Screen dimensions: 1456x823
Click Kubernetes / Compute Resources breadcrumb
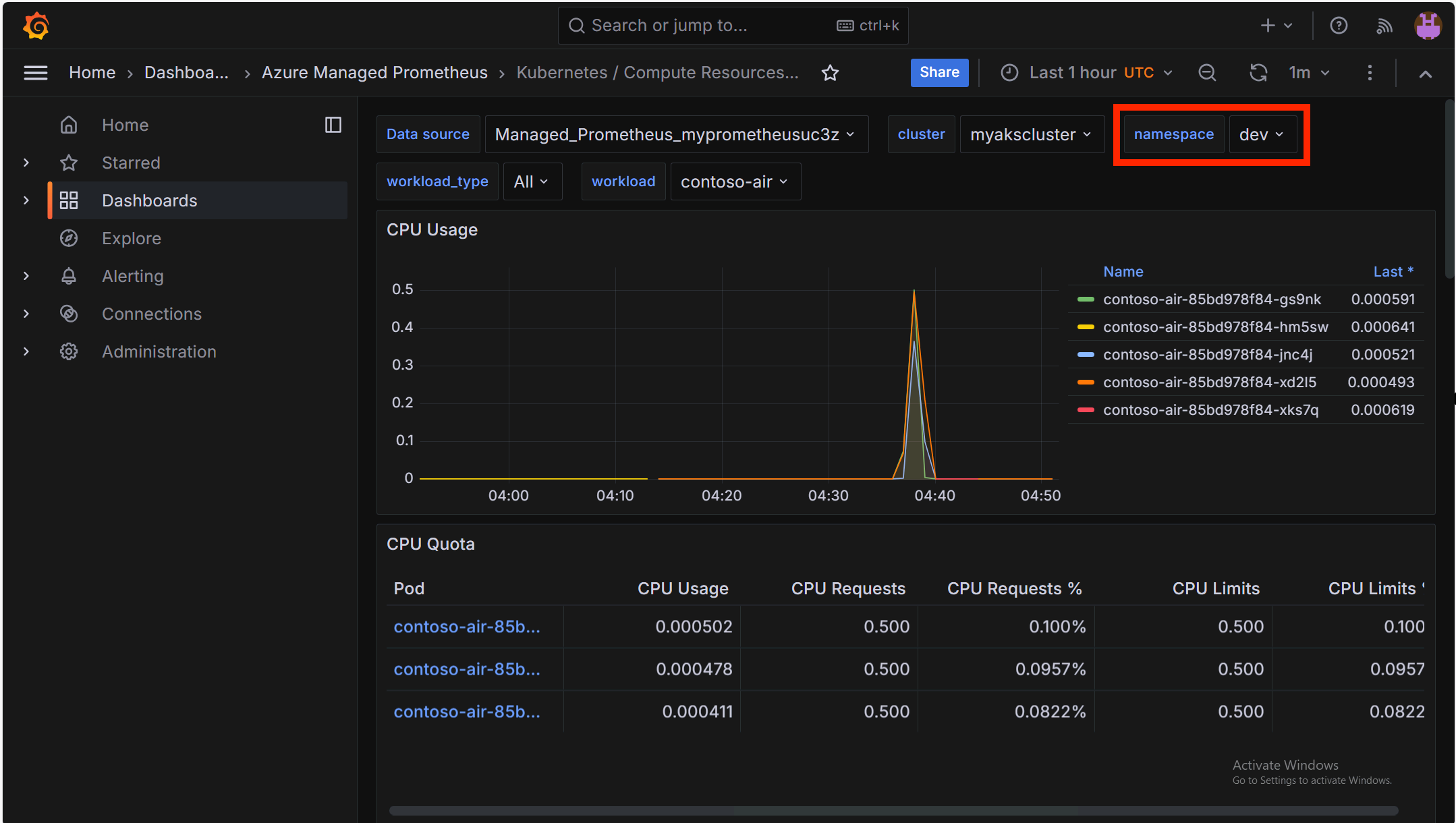pyautogui.click(x=658, y=73)
